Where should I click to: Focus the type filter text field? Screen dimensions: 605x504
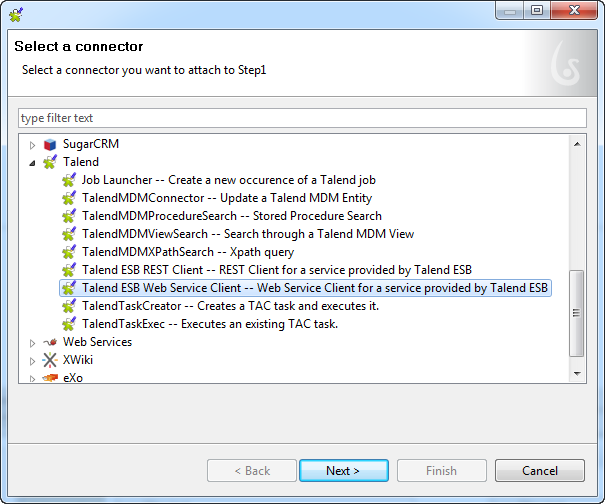point(302,118)
